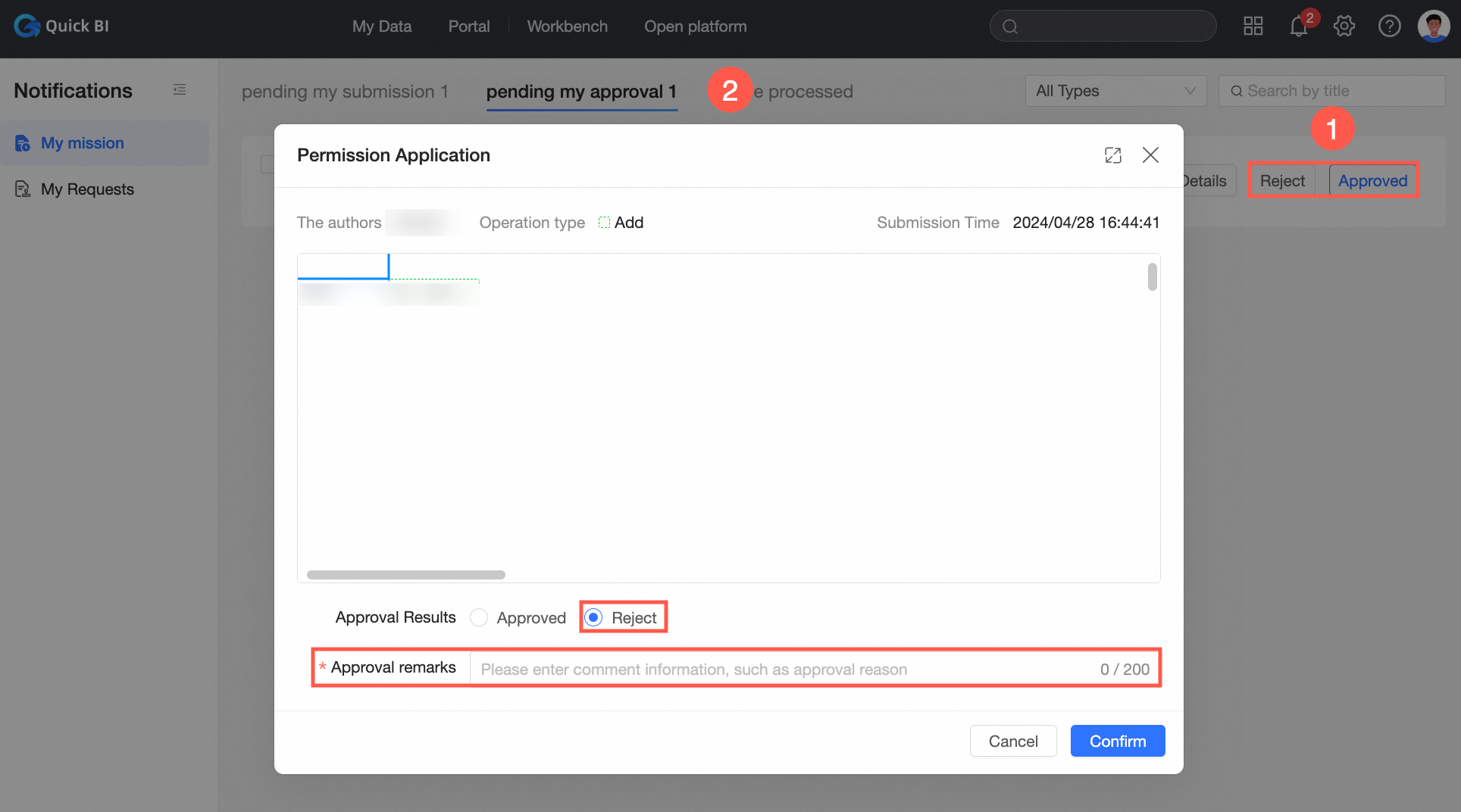Click the Reject button in the list row

click(1282, 181)
